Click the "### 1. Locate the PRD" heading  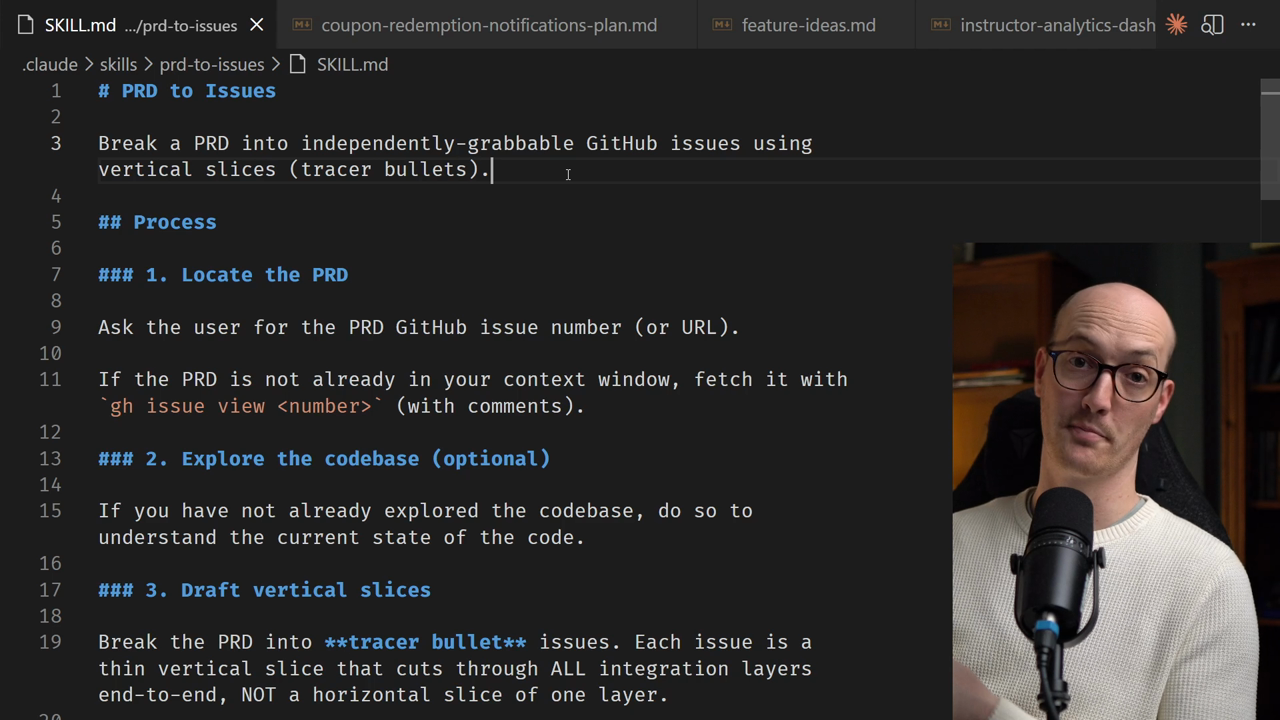(223, 274)
